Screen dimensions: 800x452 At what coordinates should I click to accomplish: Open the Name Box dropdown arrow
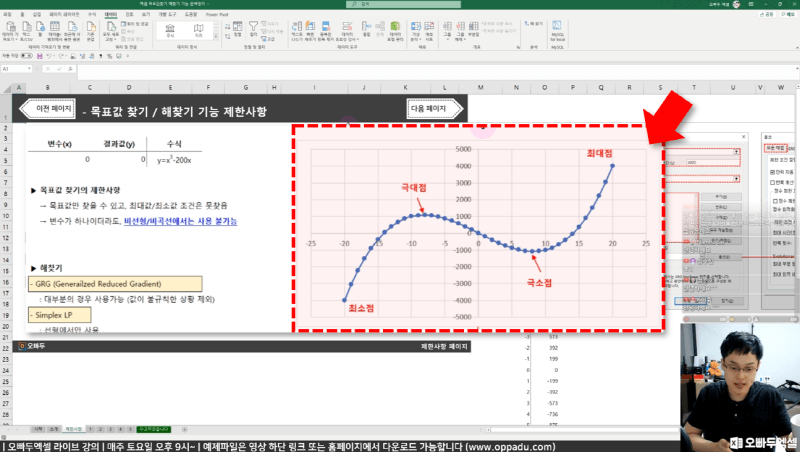point(29,68)
